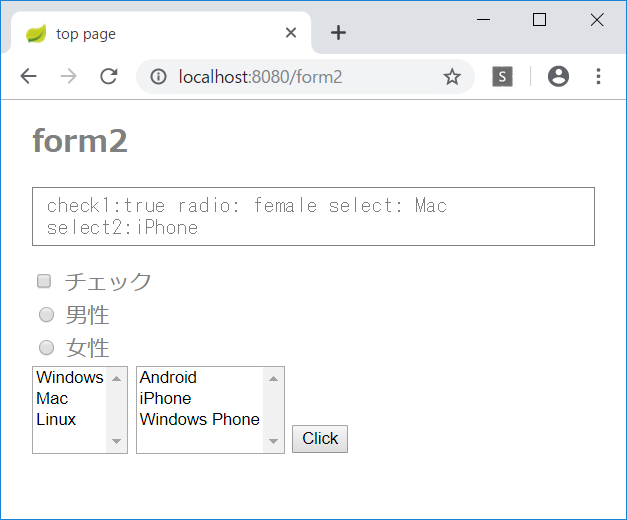Choose Windows in the OS list
627x520 pixels.
pos(69,378)
